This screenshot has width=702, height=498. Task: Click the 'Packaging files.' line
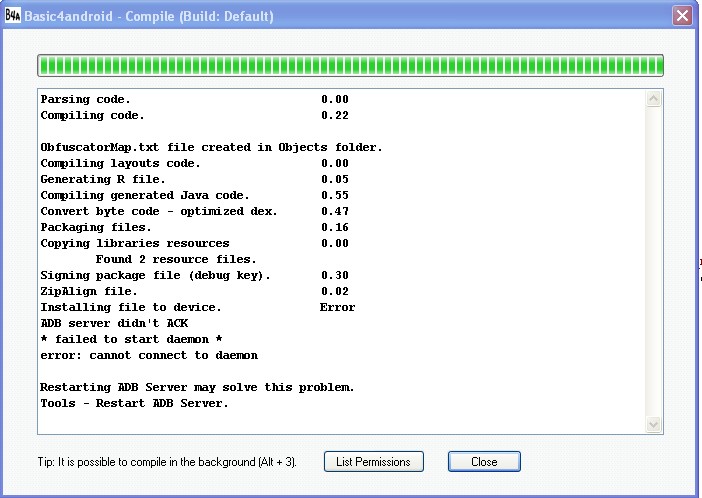(96, 228)
